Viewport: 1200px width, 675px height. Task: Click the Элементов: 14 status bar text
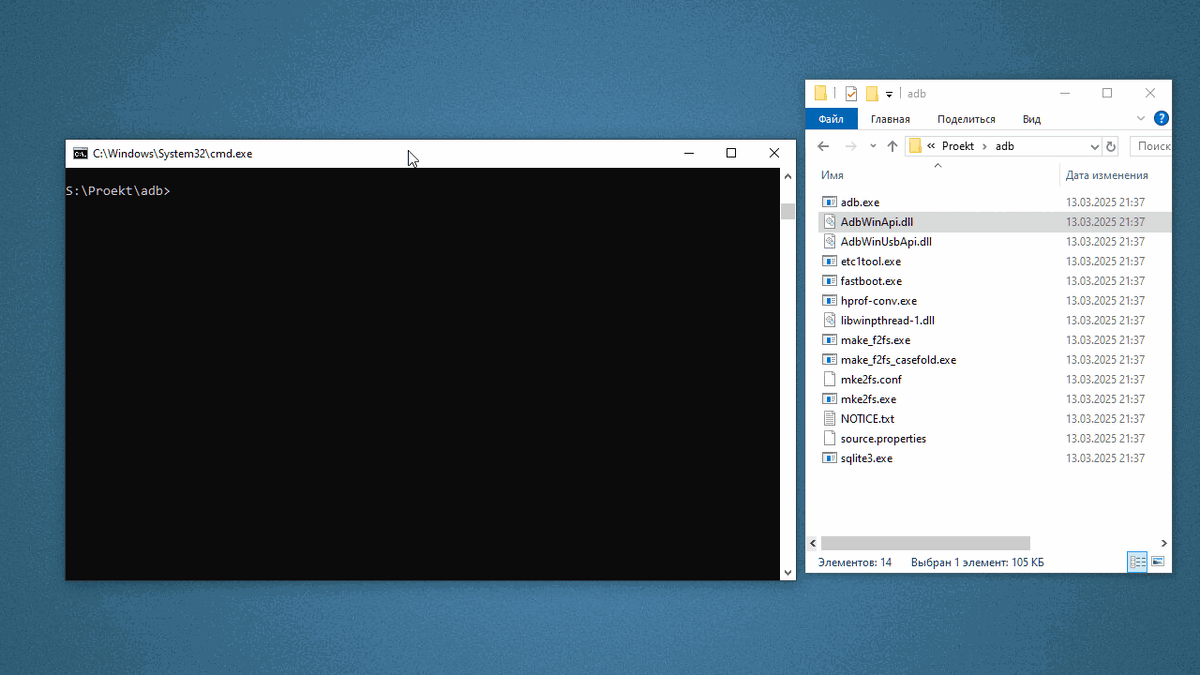click(x=854, y=563)
